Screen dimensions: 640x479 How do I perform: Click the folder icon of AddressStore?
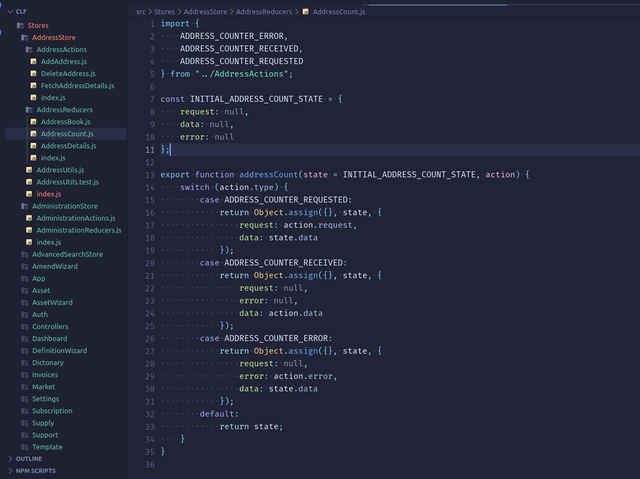tap(24, 37)
